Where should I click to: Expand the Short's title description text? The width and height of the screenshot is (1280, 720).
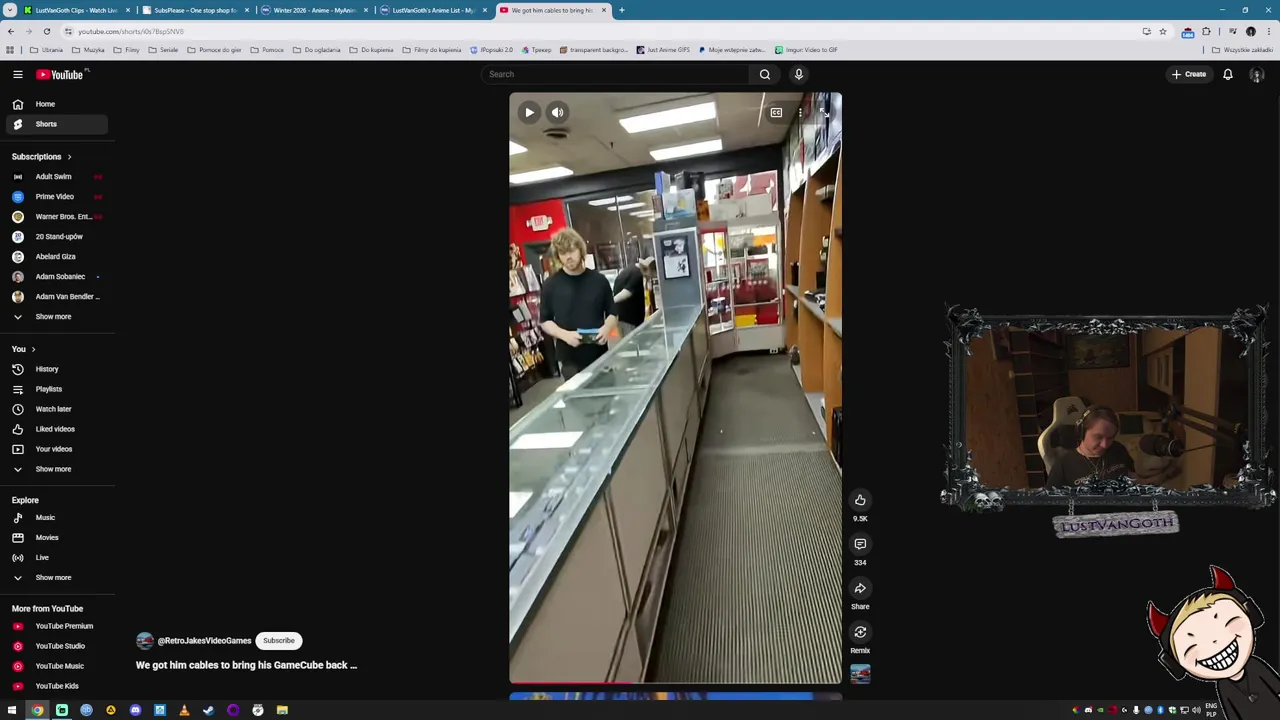coord(246,665)
